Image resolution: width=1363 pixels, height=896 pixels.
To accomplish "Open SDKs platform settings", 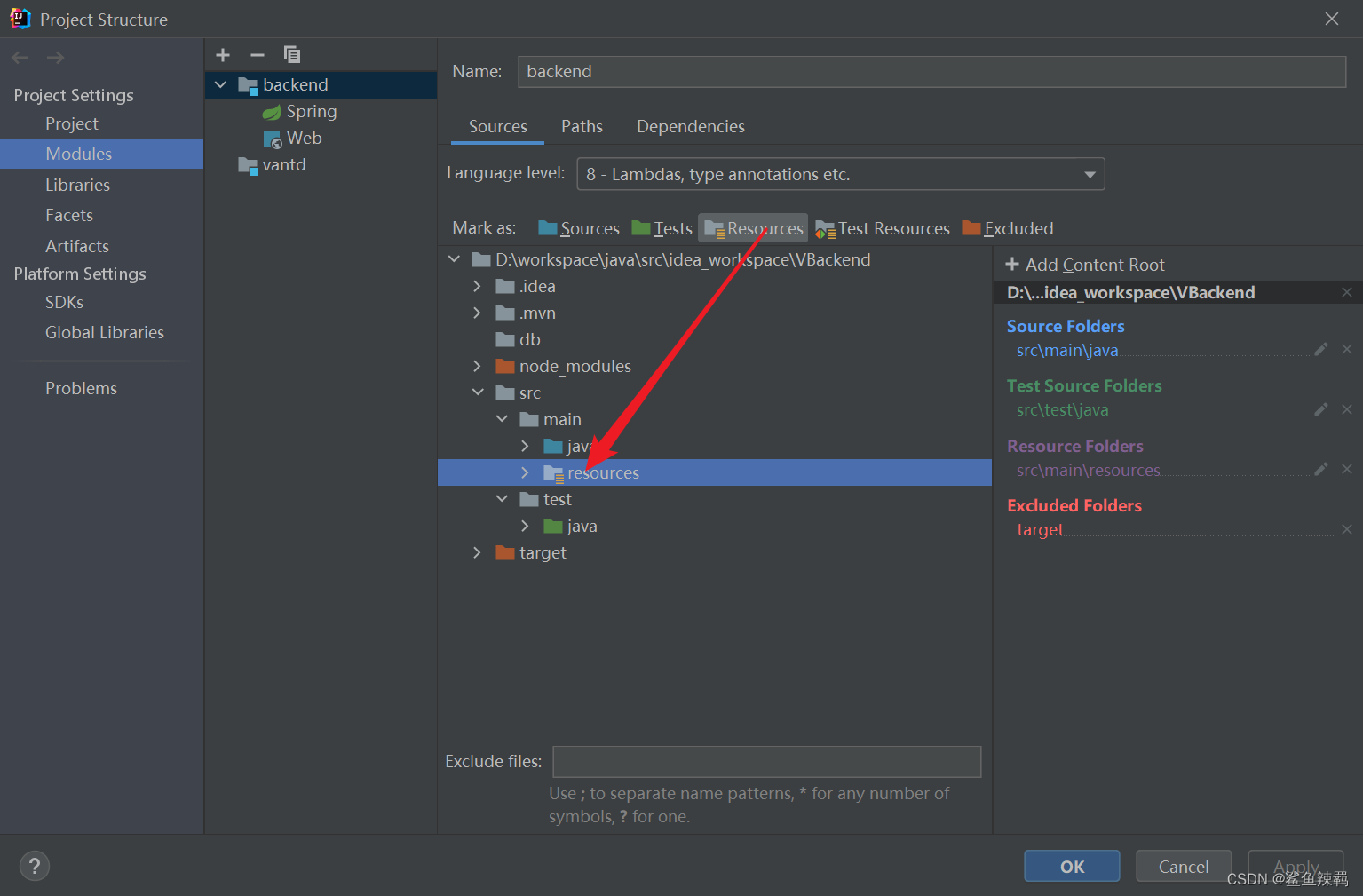I will (64, 302).
